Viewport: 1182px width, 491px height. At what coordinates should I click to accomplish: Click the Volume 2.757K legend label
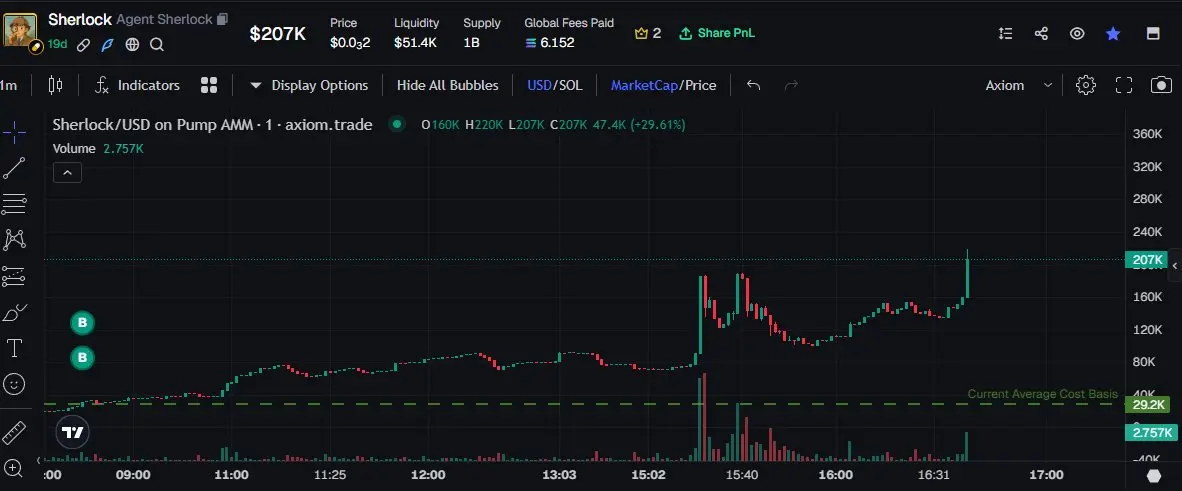tap(98, 149)
